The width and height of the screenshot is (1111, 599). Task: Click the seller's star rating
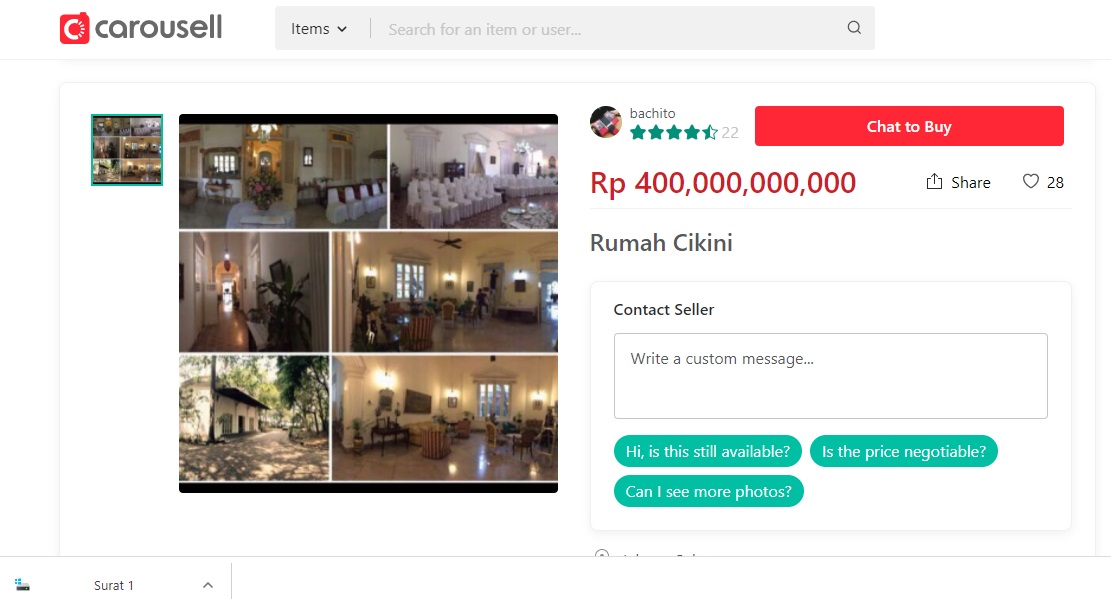point(673,132)
